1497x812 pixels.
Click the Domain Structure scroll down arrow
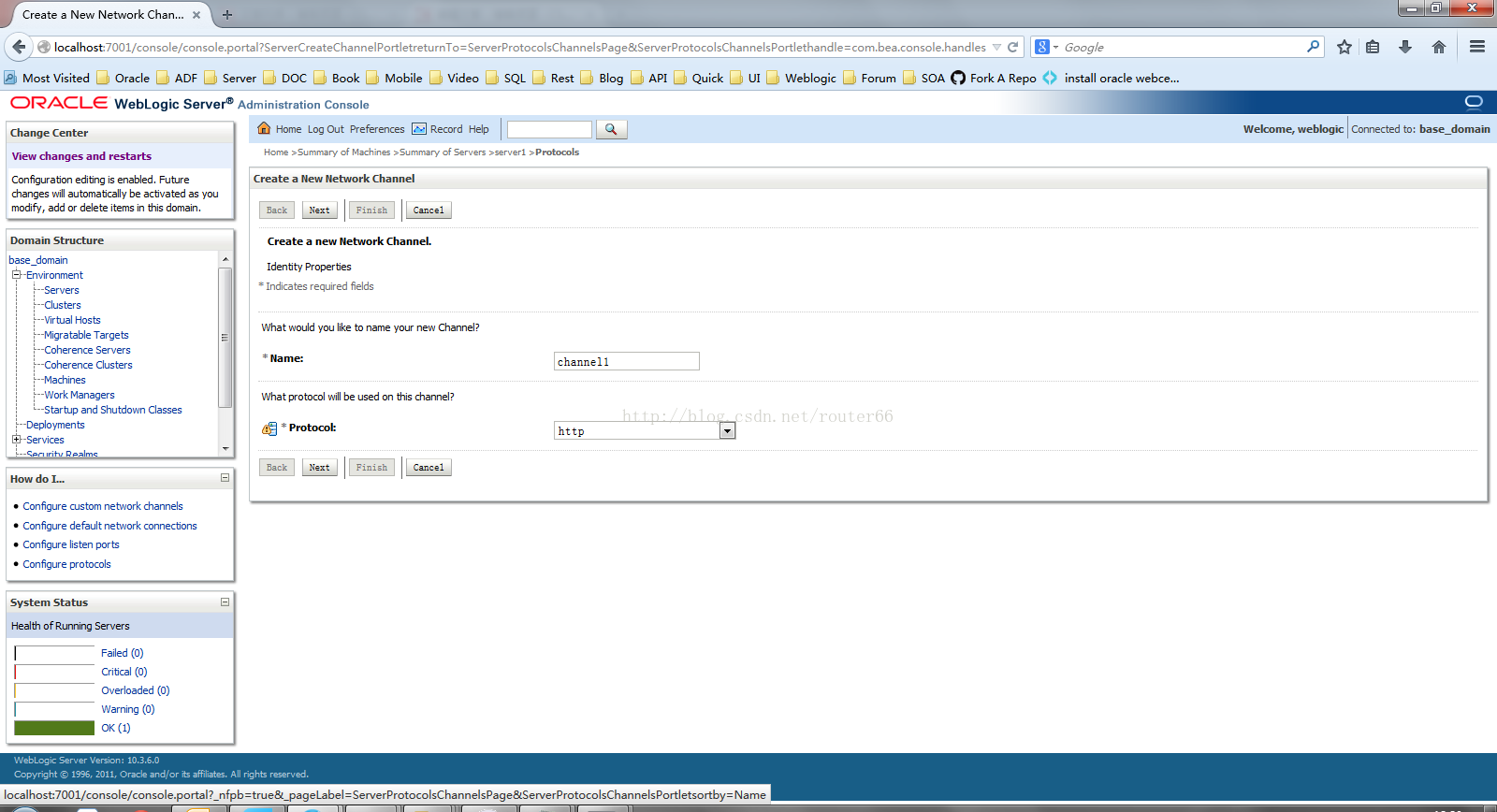(225, 449)
